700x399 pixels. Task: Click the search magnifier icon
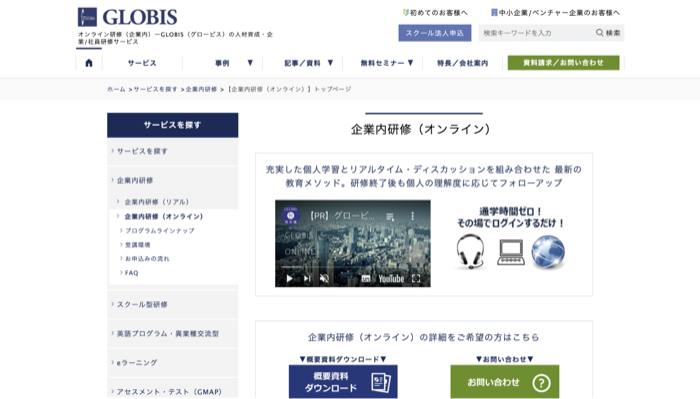click(x=600, y=33)
